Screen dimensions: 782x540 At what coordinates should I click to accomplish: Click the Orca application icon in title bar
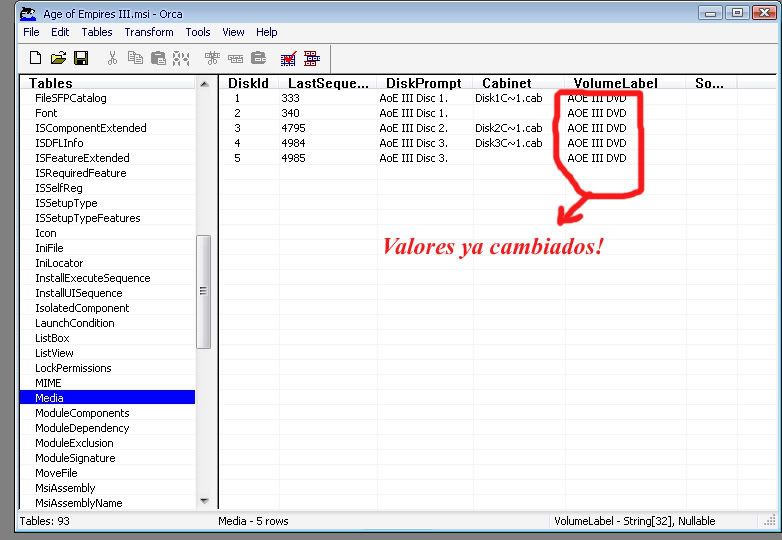pyautogui.click(x=28, y=13)
